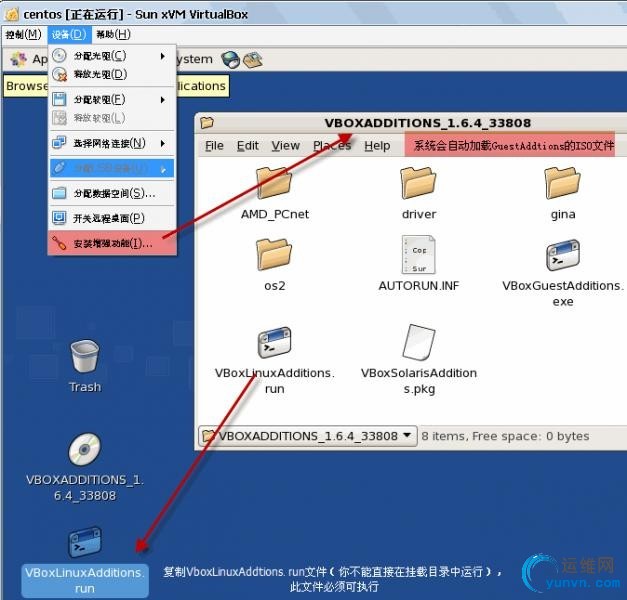Select the os2 folder icon

(x=274, y=255)
